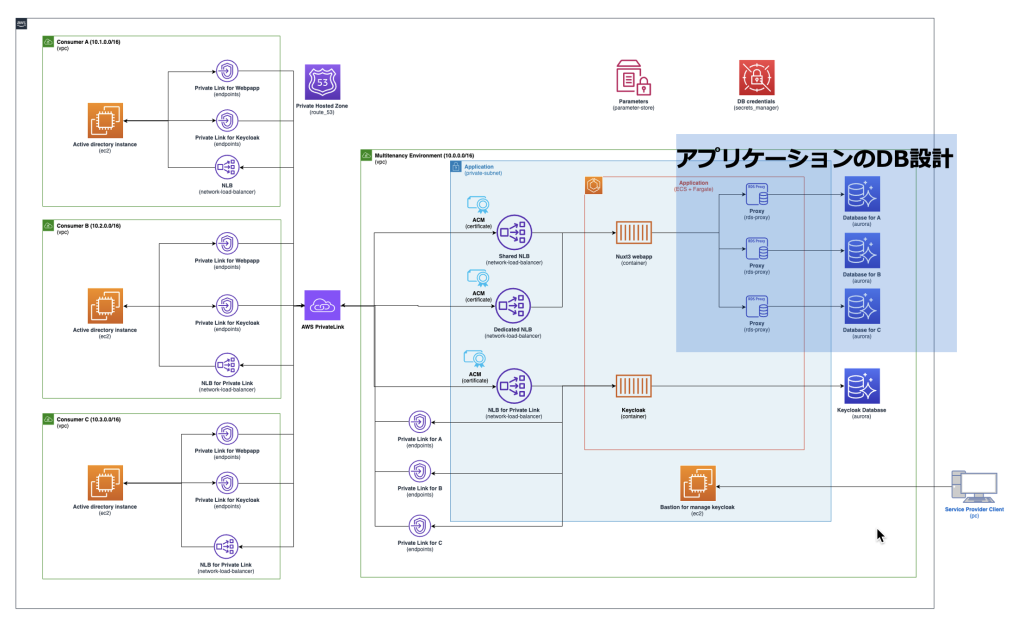Select Consumer C's Active directory instance icon
Image resolution: width=1024 pixels, height=635 pixels.
click(x=105, y=483)
